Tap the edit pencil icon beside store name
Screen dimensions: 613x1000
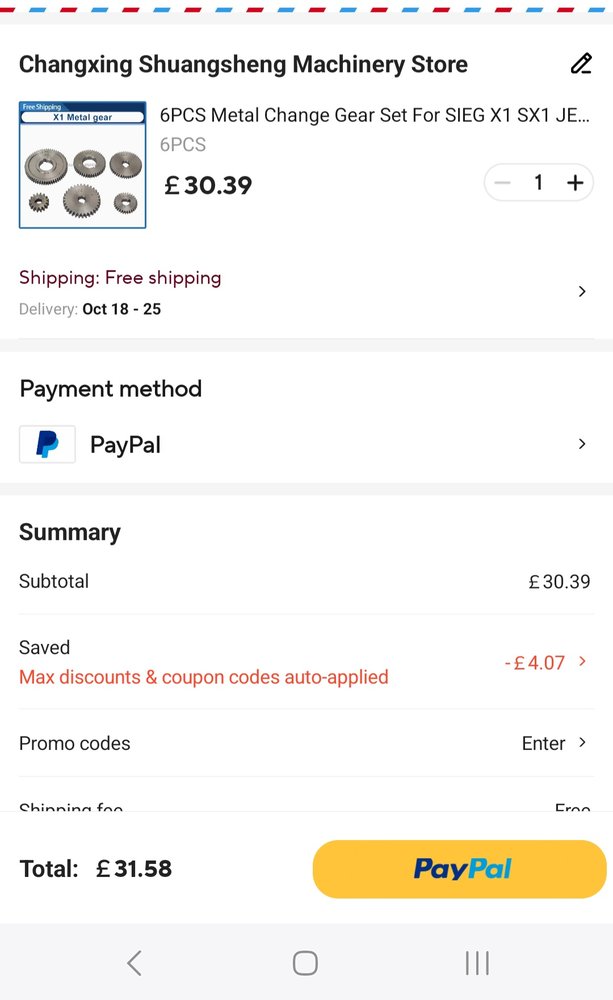581,64
